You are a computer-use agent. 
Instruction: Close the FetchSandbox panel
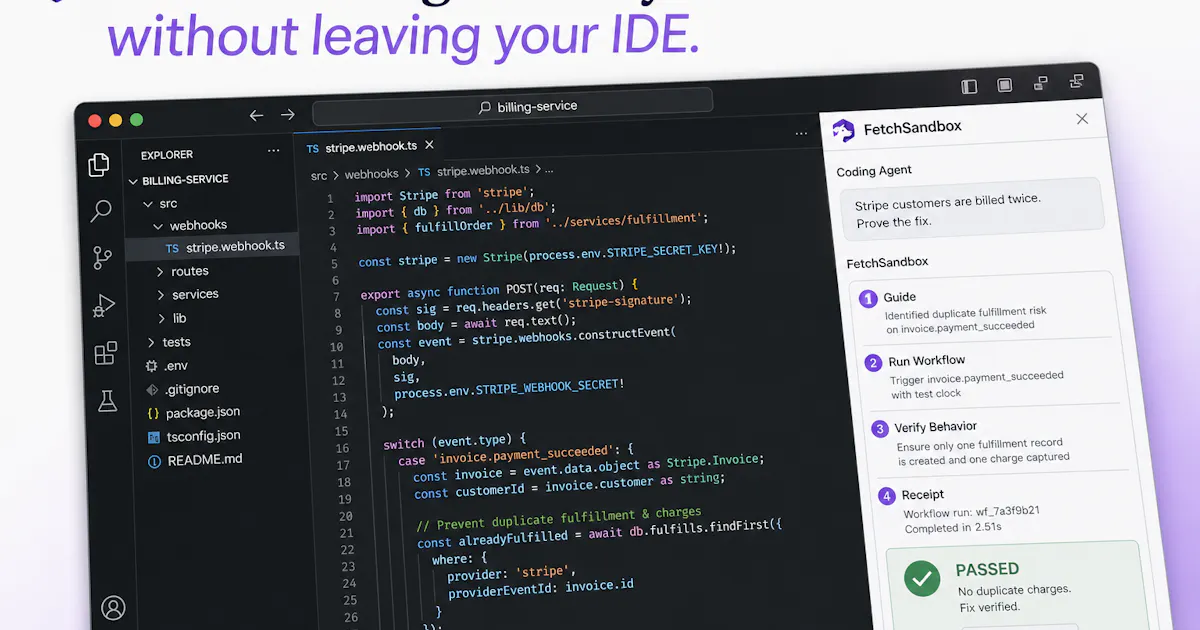tap(1082, 118)
